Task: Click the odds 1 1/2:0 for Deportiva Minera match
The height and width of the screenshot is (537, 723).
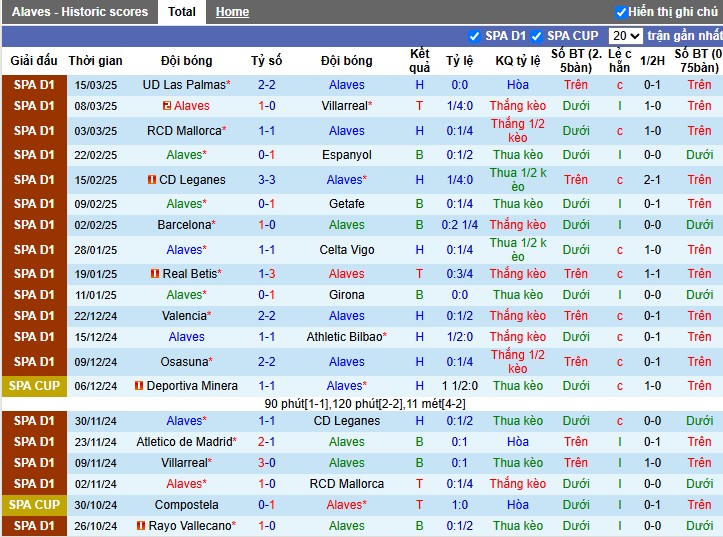Action: click(460, 386)
